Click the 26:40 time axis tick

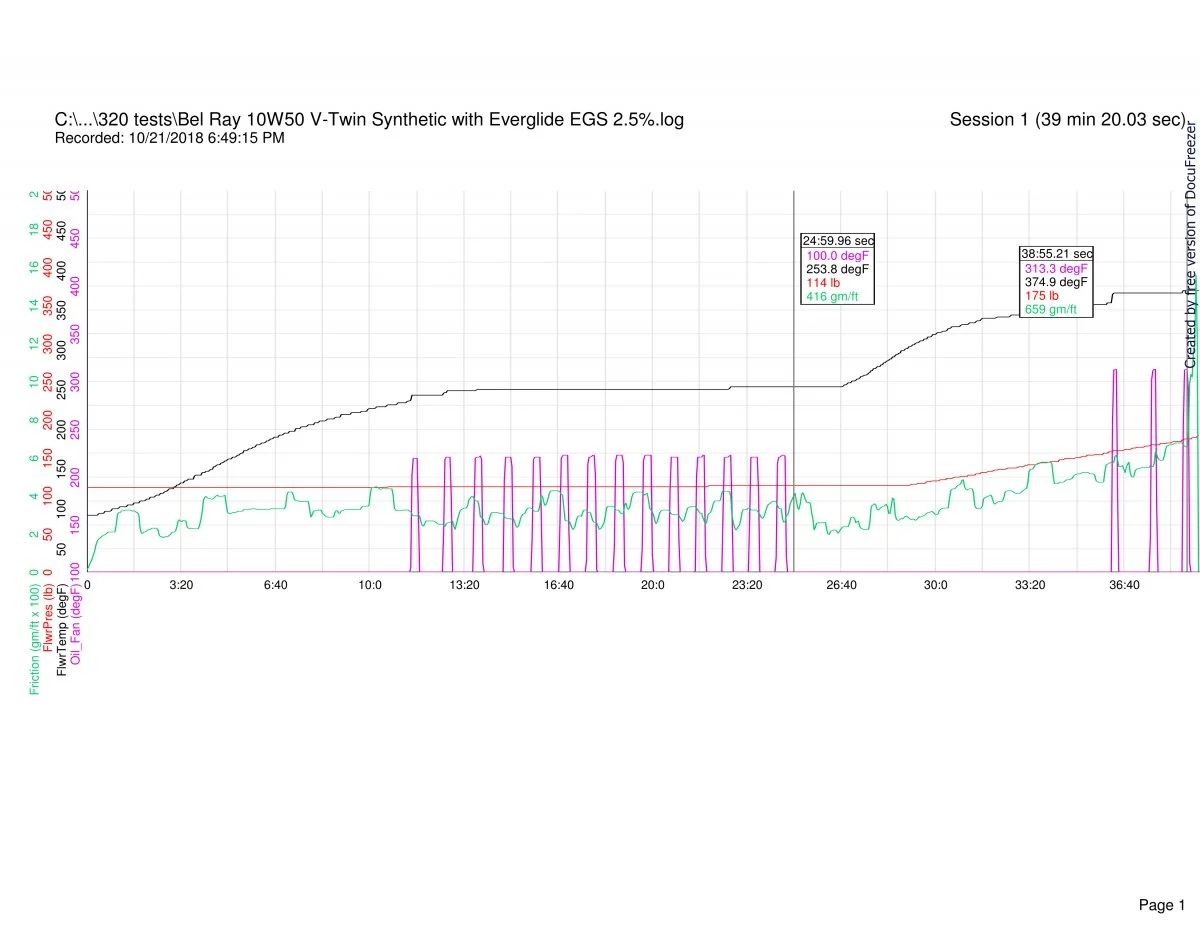(841, 585)
